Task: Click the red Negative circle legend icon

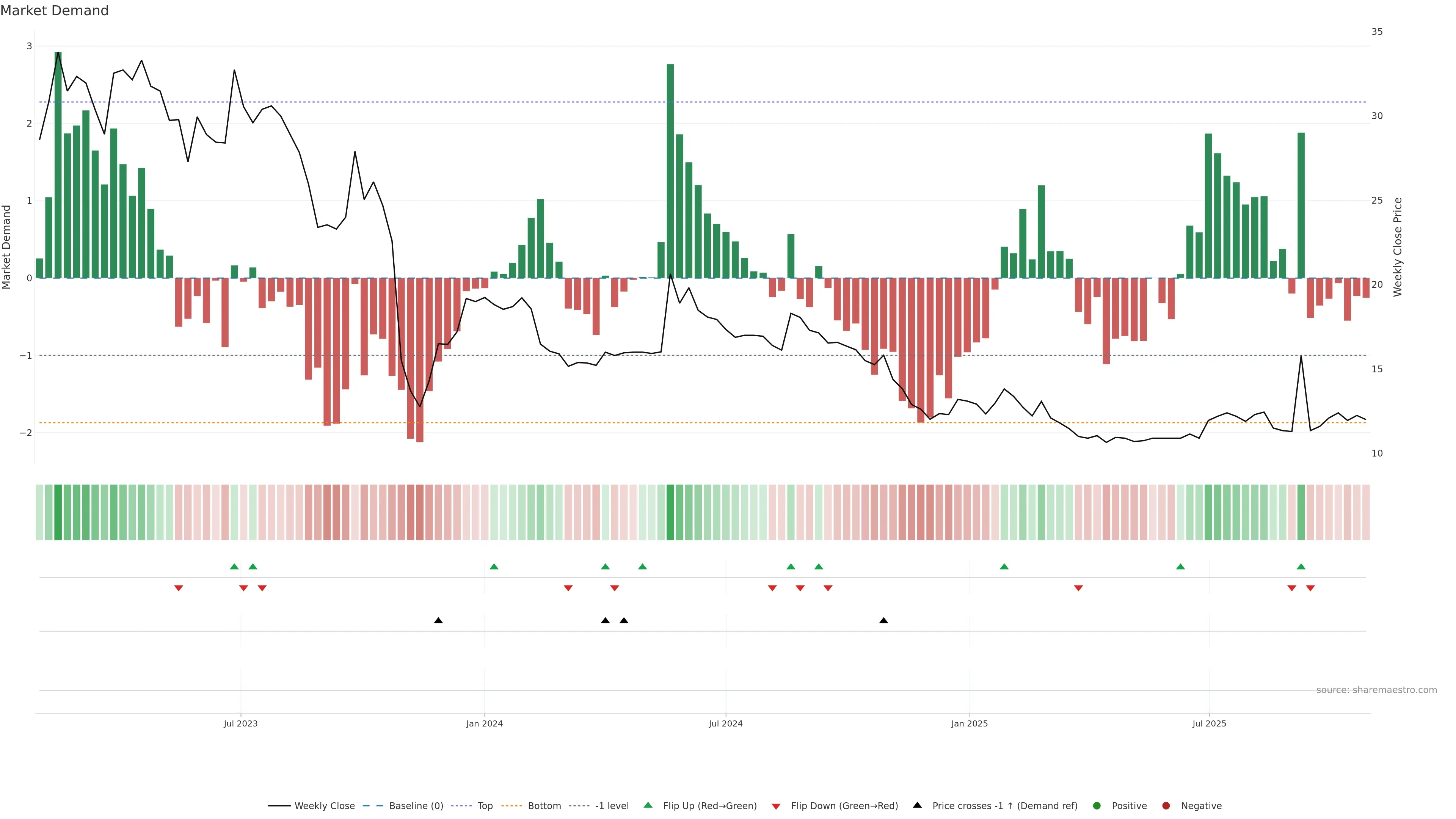Action: [1166, 805]
